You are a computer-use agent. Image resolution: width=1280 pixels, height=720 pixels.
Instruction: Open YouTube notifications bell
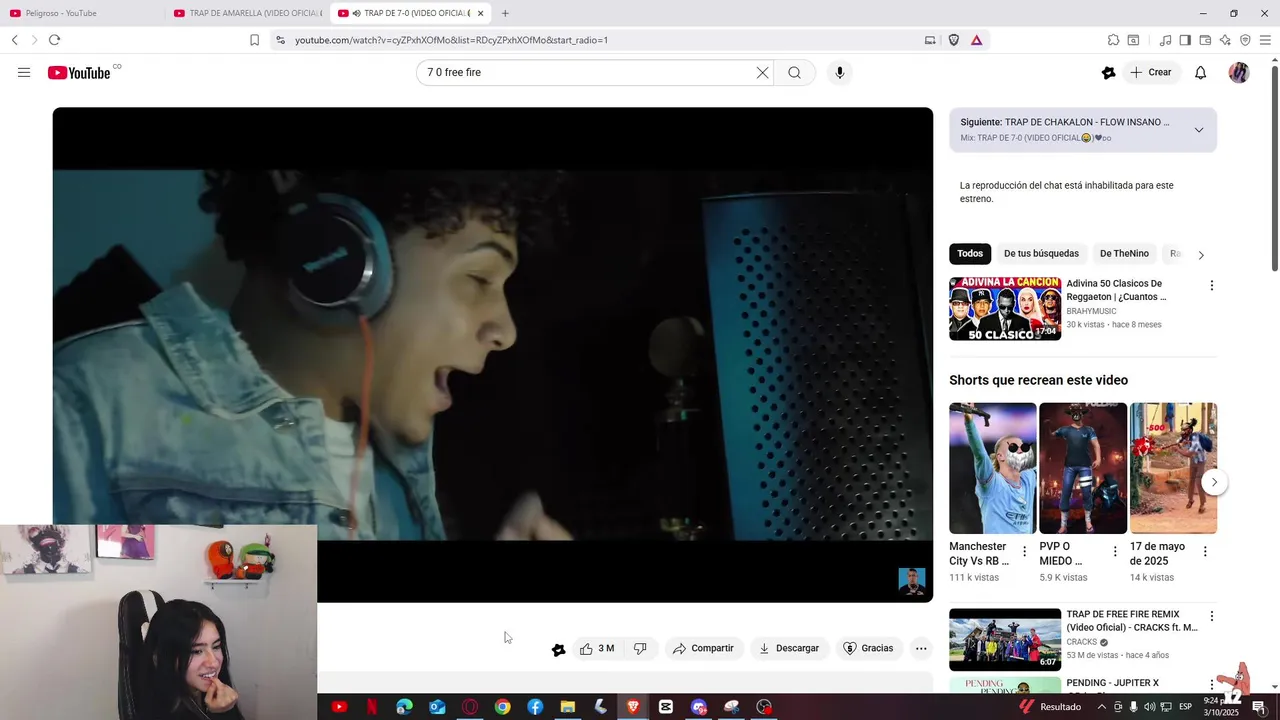pos(1201,72)
